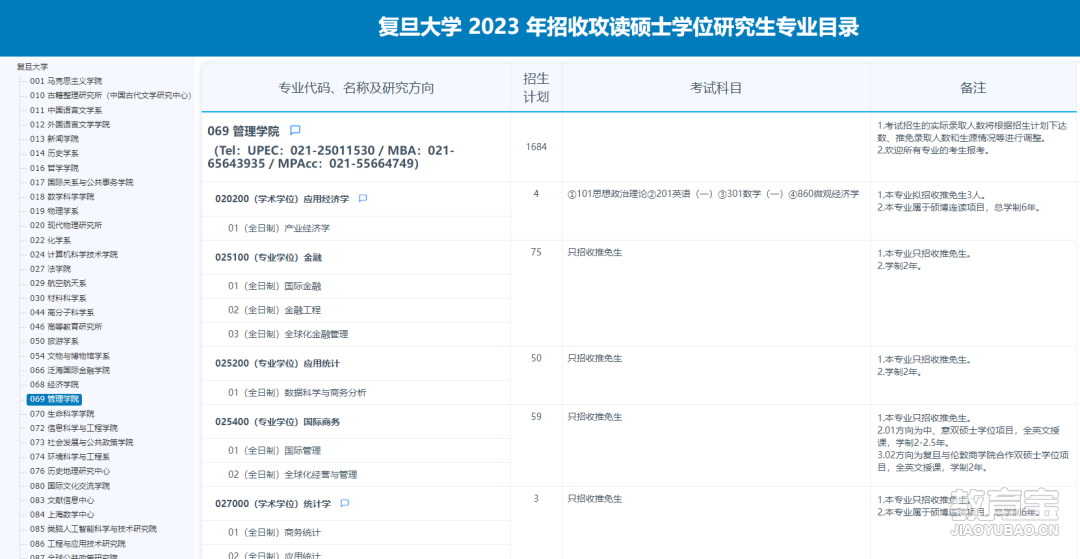Select 019 物理学系

point(54,211)
